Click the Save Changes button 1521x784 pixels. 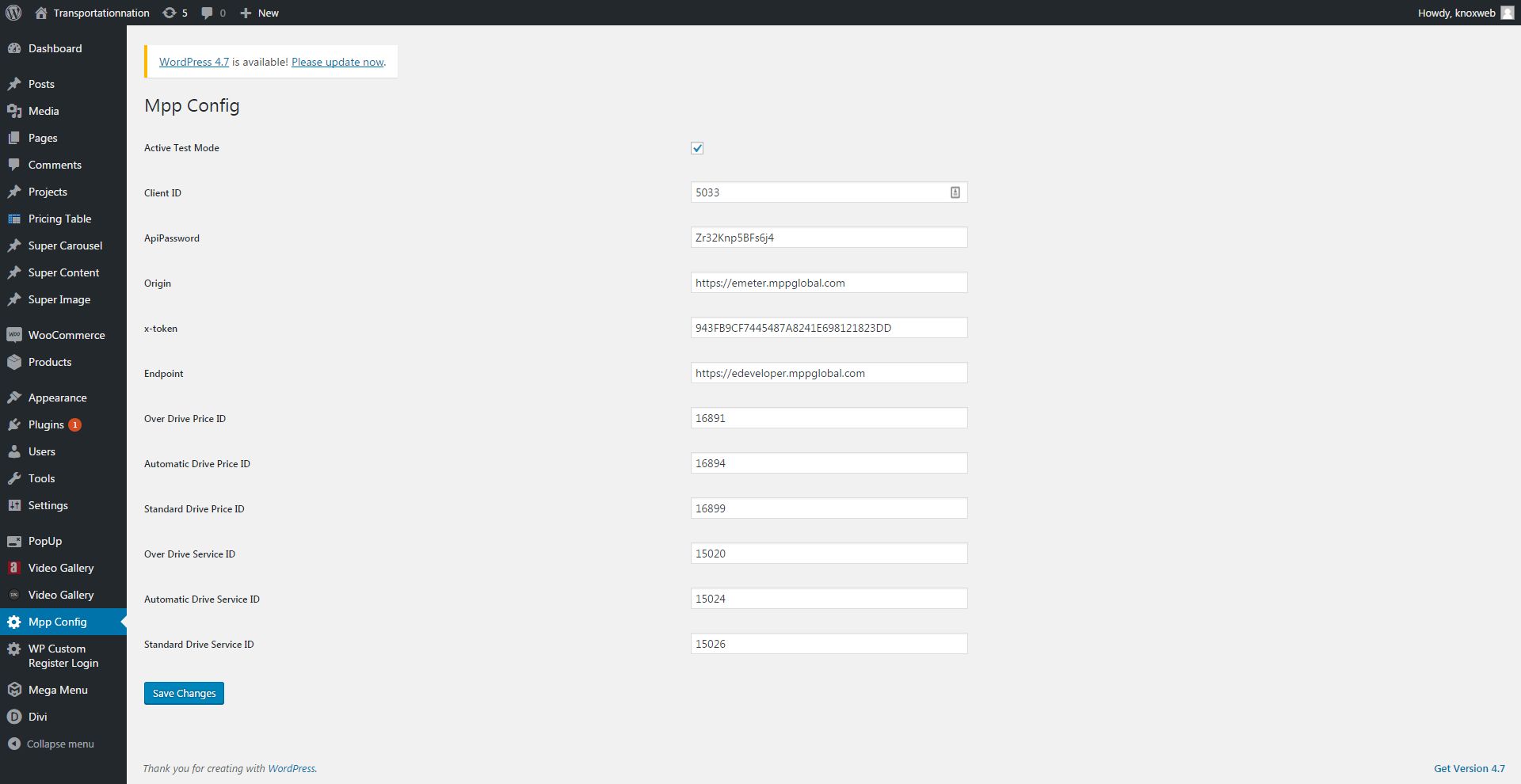tap(184, 693)
